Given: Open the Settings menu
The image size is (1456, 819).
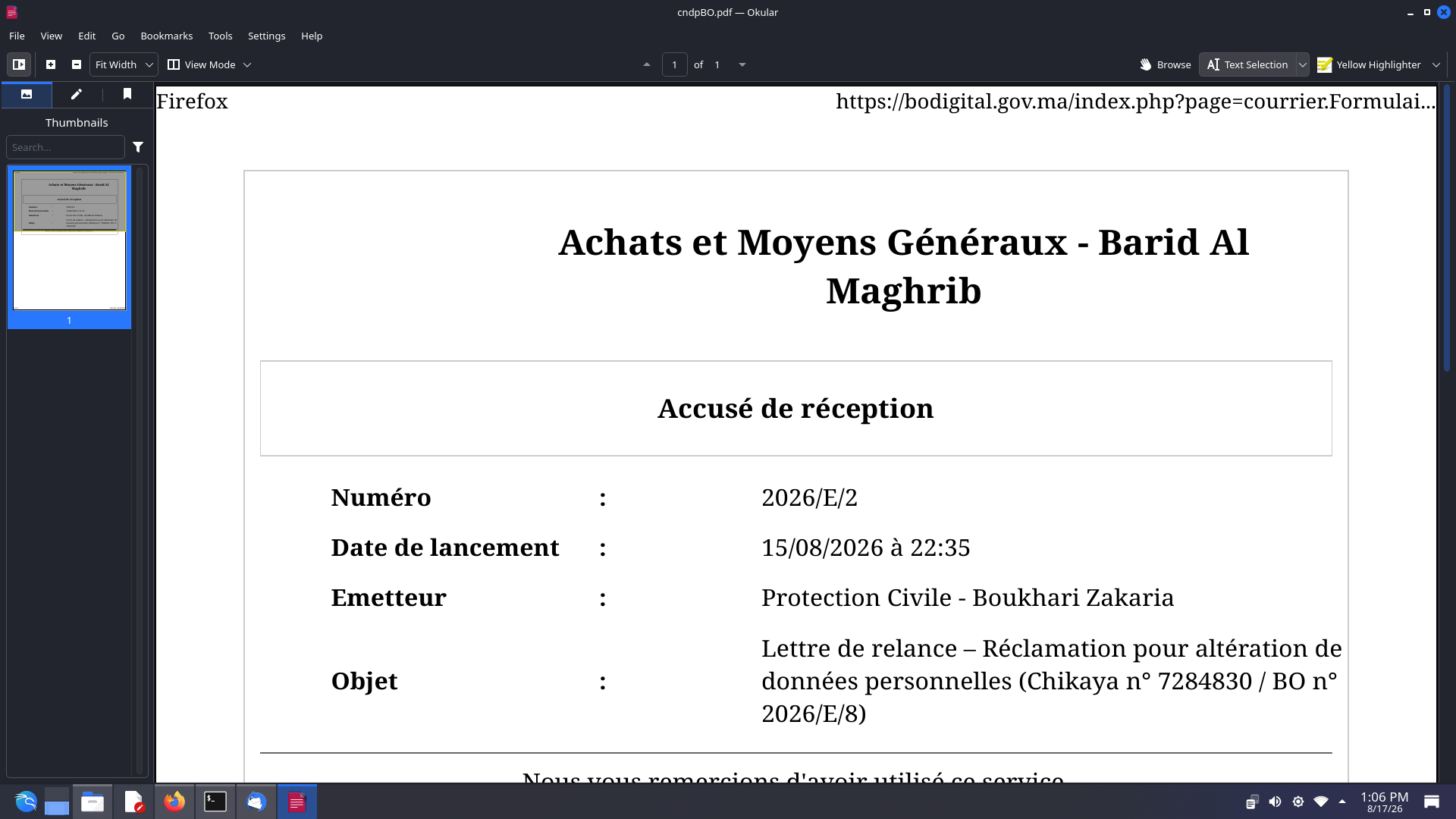Looking at the screenshot, I should coord(266,36).
